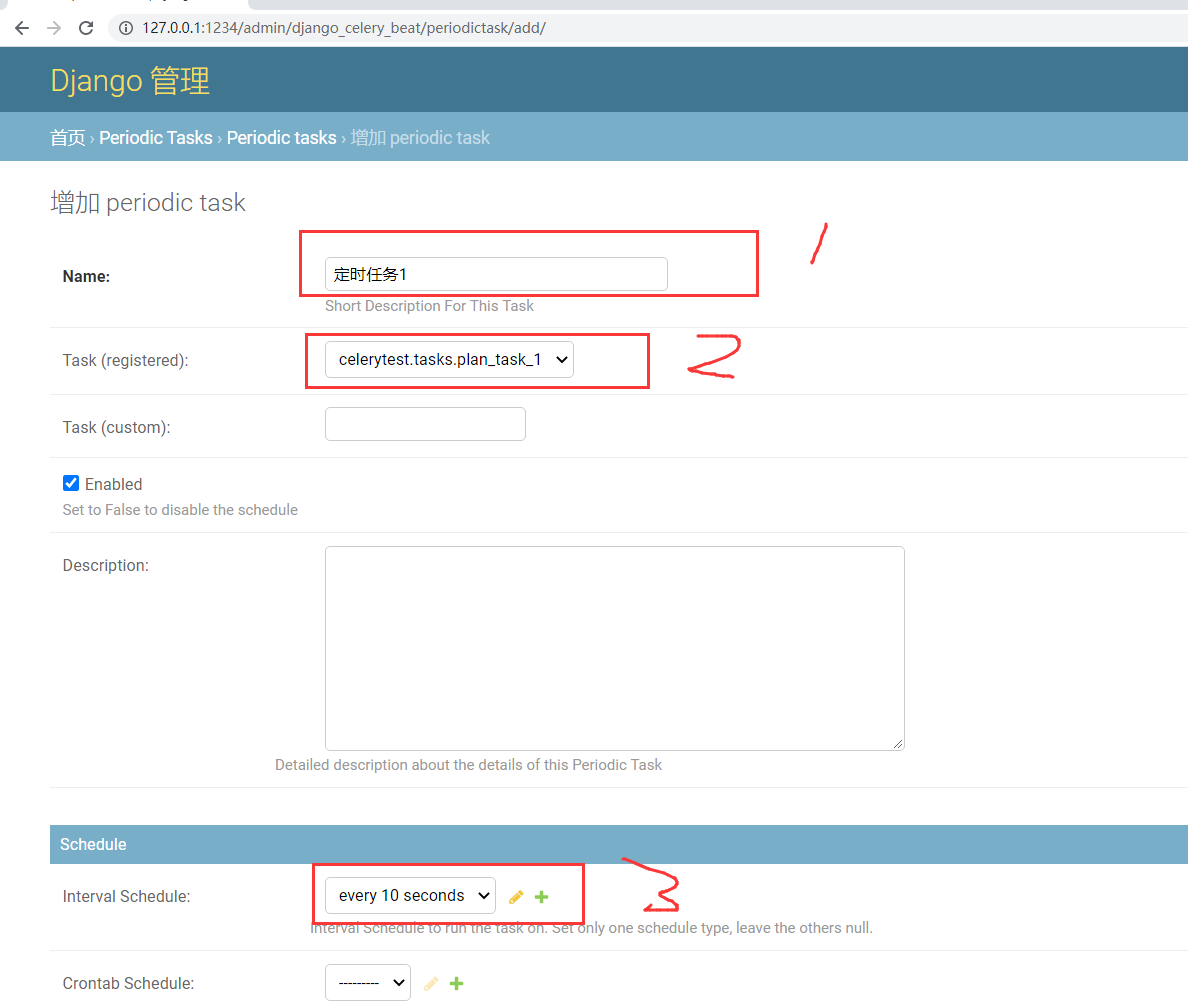Click the pencil edit icon beside Crontab Schedule
The height and width of the screenshot is (1004, 1188).
430,983
